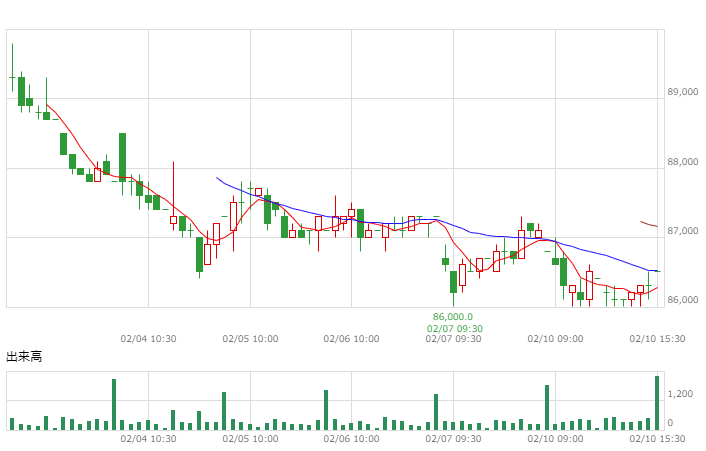Click gray 02/07 09:30 label under price chart
Image resolution: width=706 pixels, height=451 pixels.
[453, 339]
